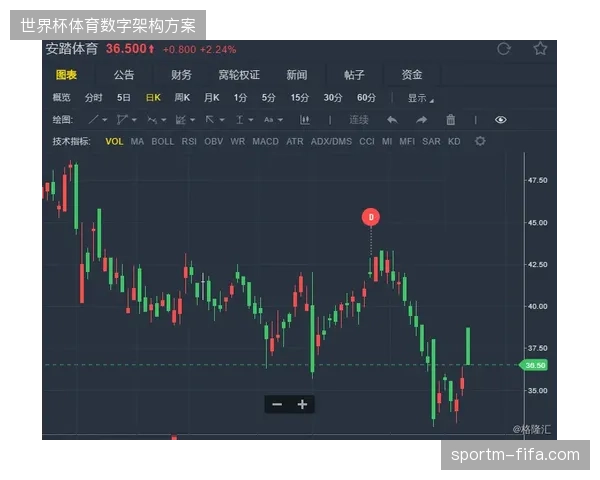Select the 分时 chart period

tap(94, 98)
